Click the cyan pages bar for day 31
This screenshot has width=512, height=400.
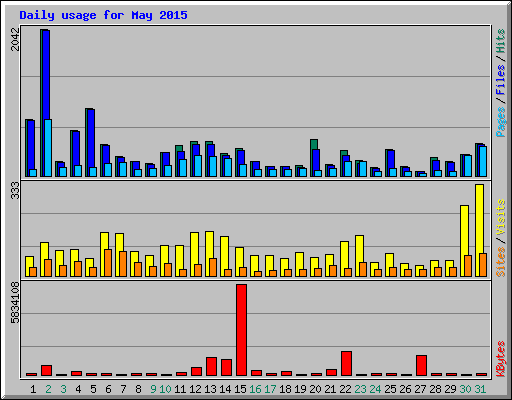(483, 161)
